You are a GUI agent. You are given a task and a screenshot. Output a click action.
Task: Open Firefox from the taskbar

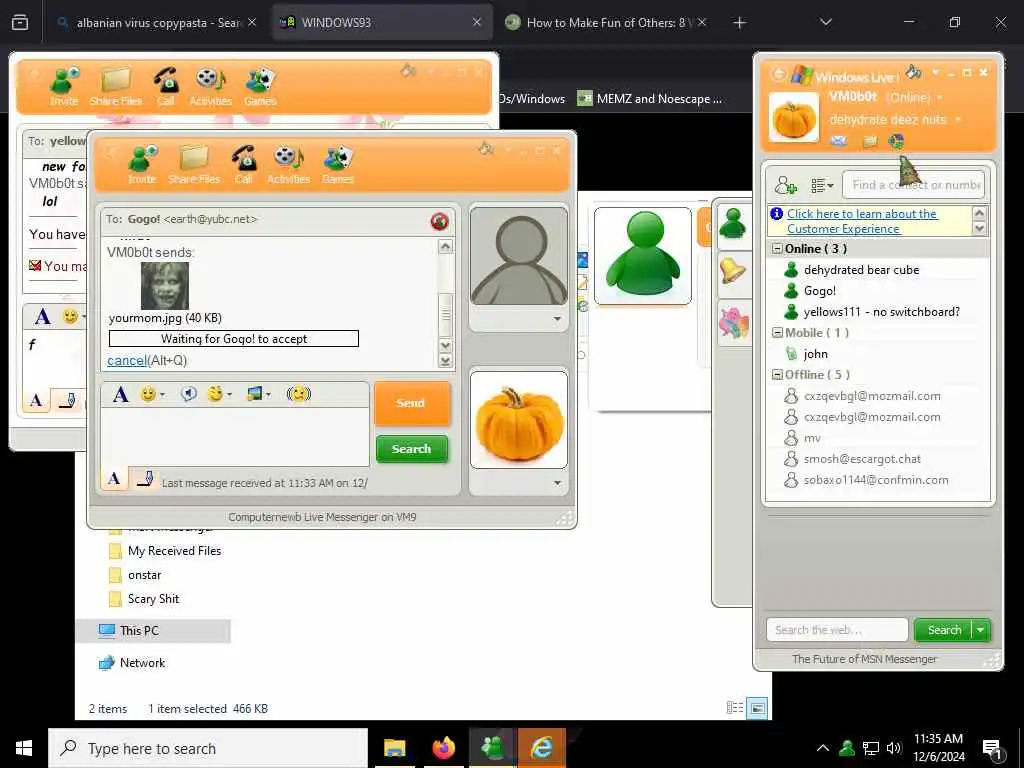tap(443, 748)
